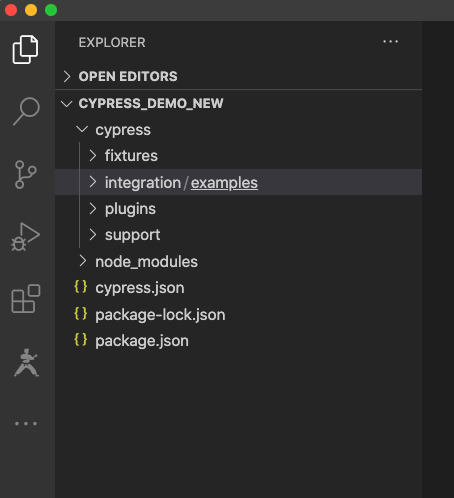Open the Explorer view in the activity bar

(25, 49)
